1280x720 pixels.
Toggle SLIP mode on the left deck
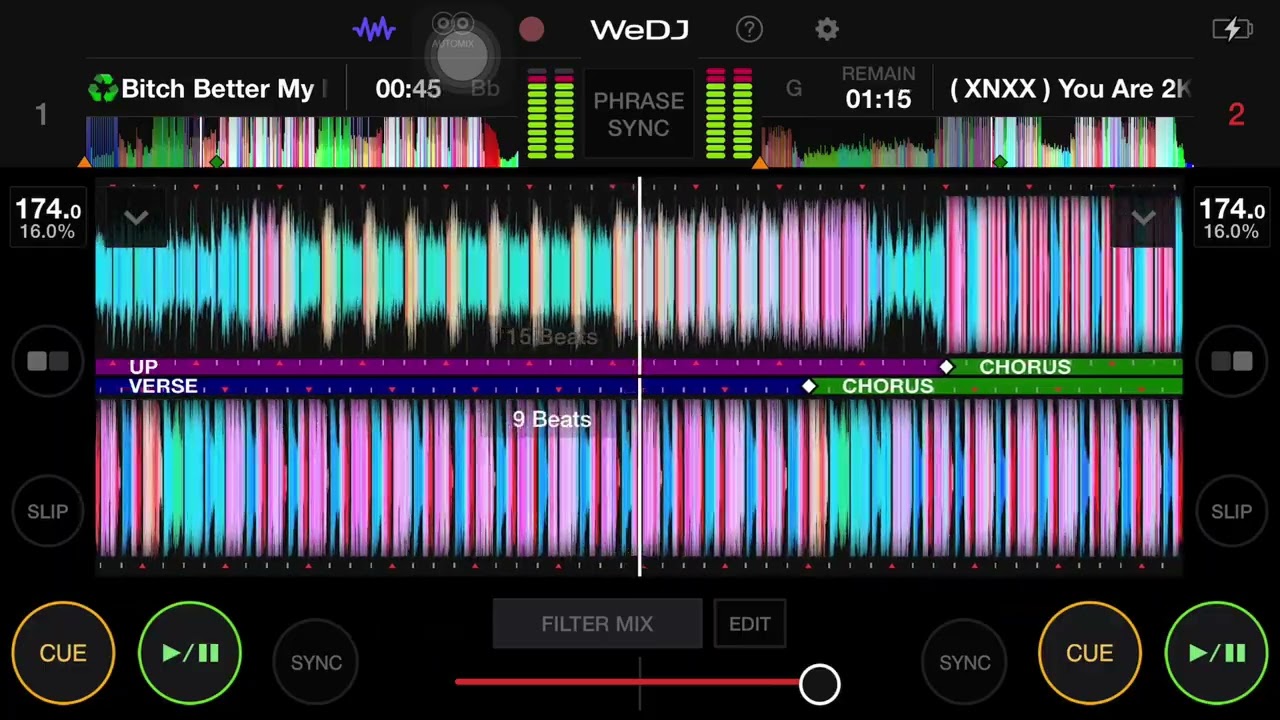[x=48, y=511]
